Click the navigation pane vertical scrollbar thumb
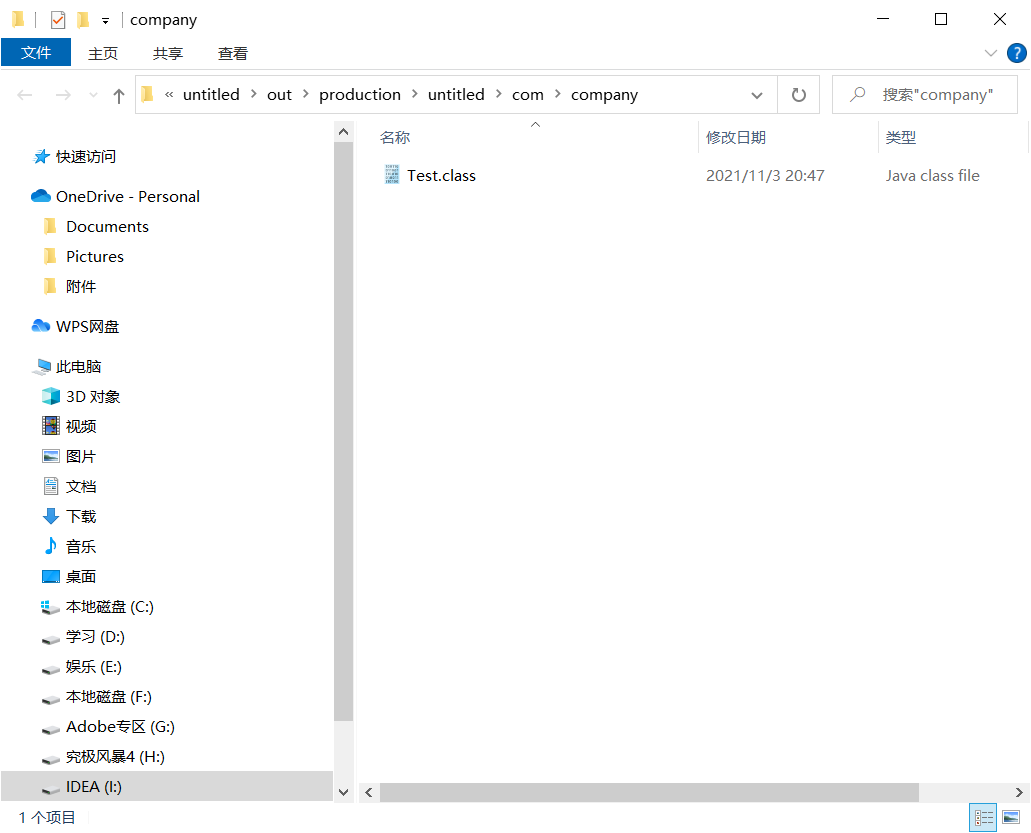 343,431
